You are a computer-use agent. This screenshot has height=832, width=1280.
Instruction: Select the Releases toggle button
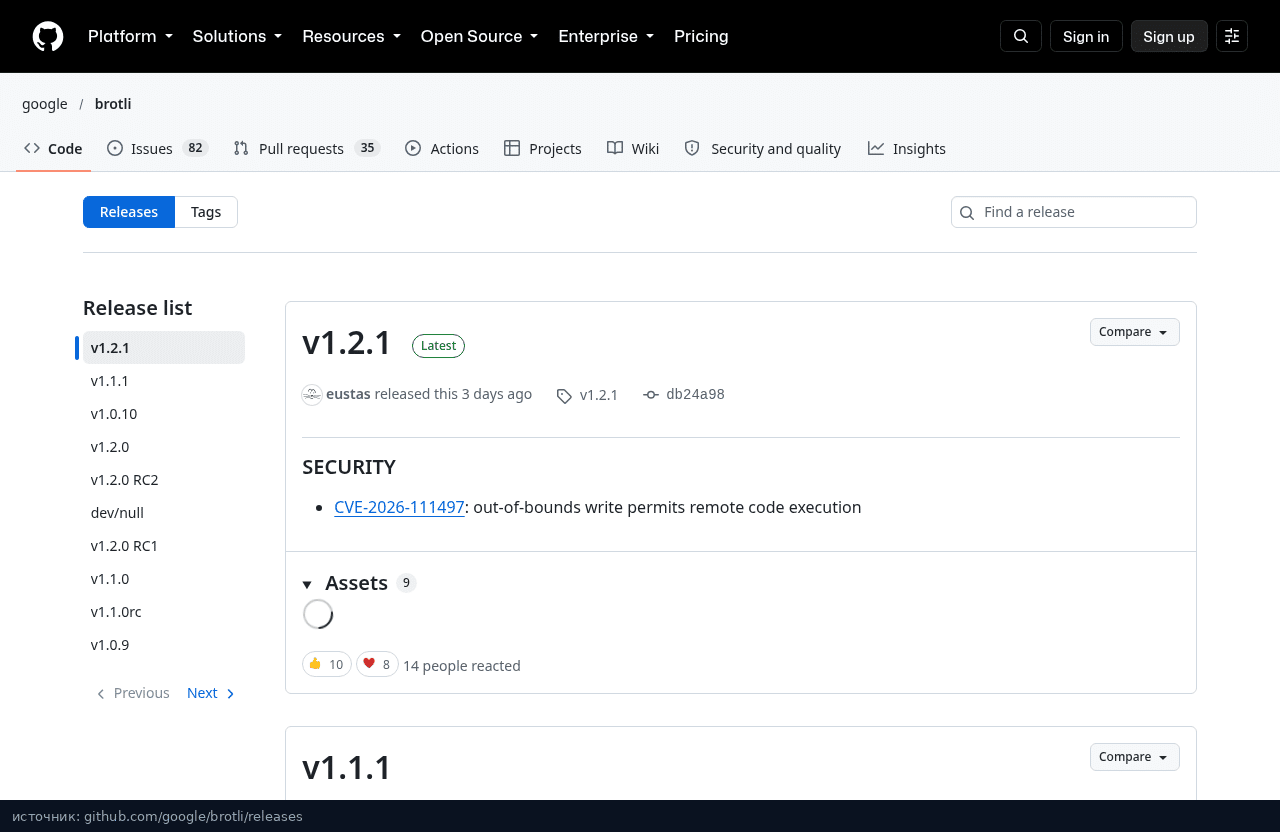coord(129,212)
